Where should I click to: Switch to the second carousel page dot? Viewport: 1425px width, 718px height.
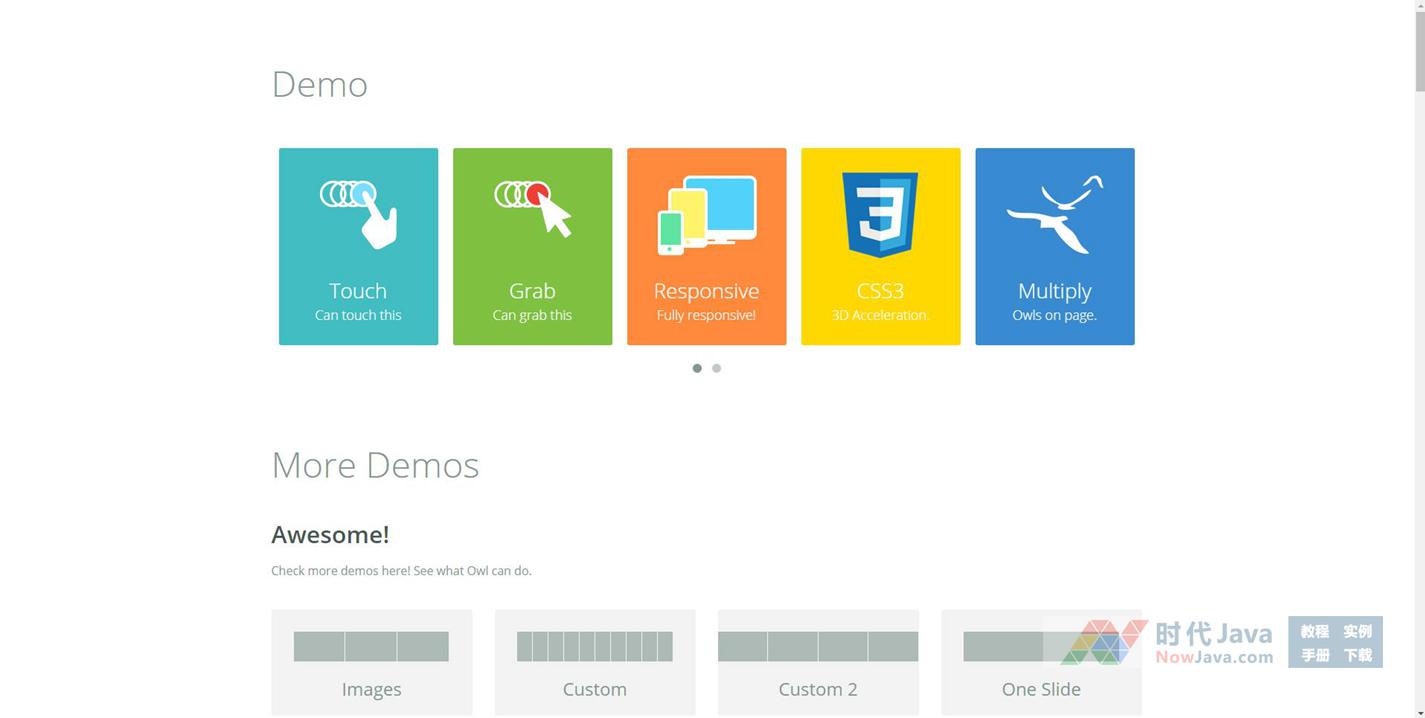point(716,368)
